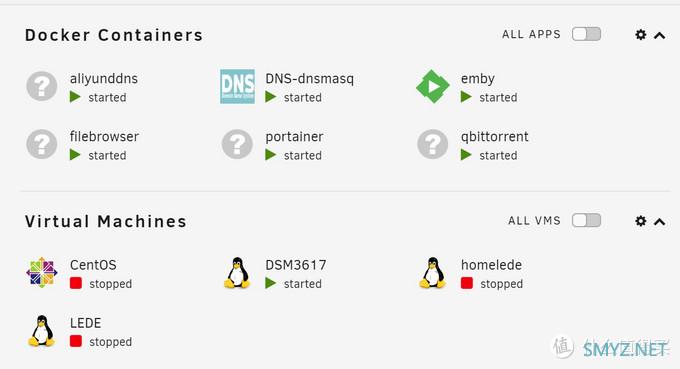Screen dimensions: 680x369
Task: Click the DSM3617 penguin VM icon
Action: (x=237, y=272)
